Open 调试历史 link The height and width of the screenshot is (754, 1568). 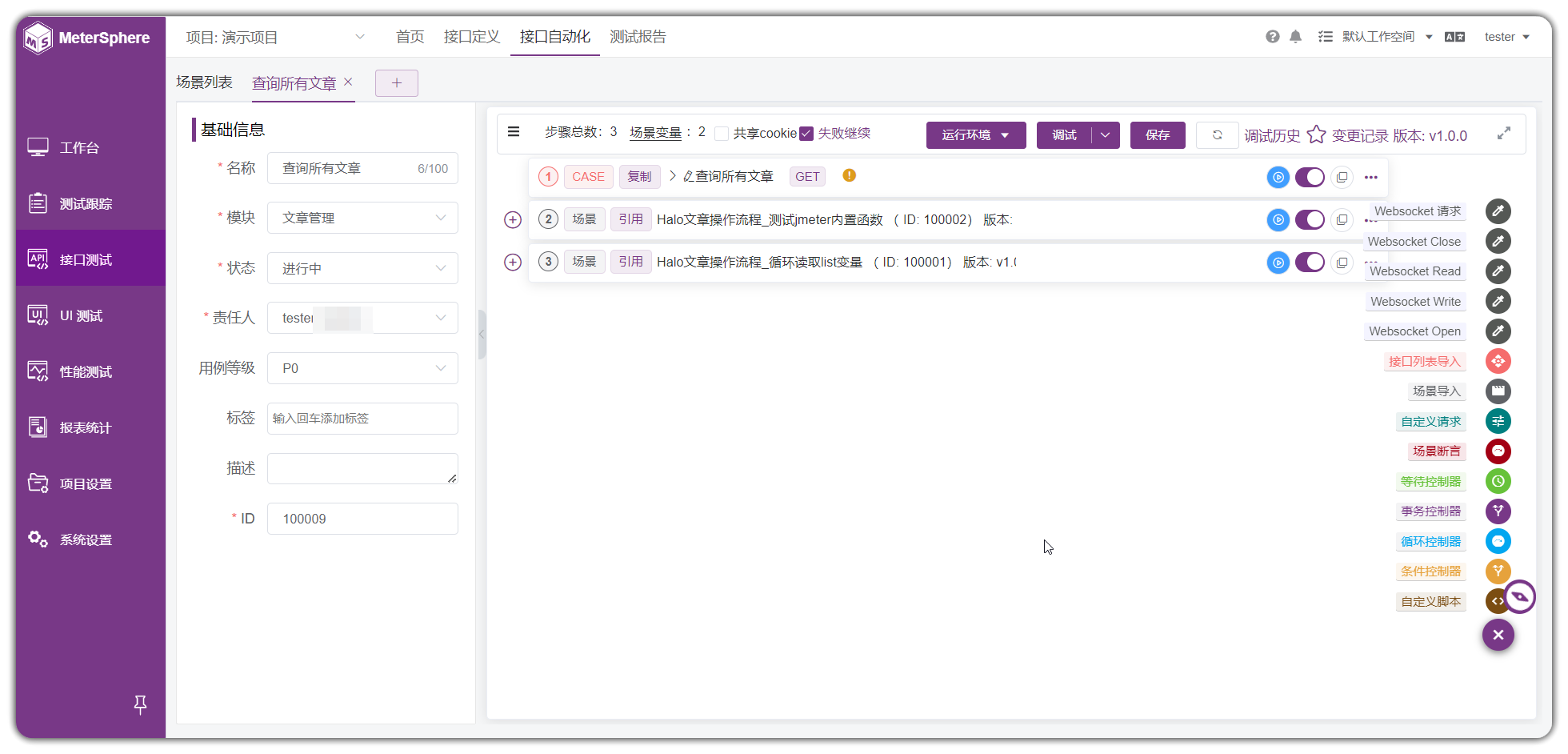[1272, 135]
